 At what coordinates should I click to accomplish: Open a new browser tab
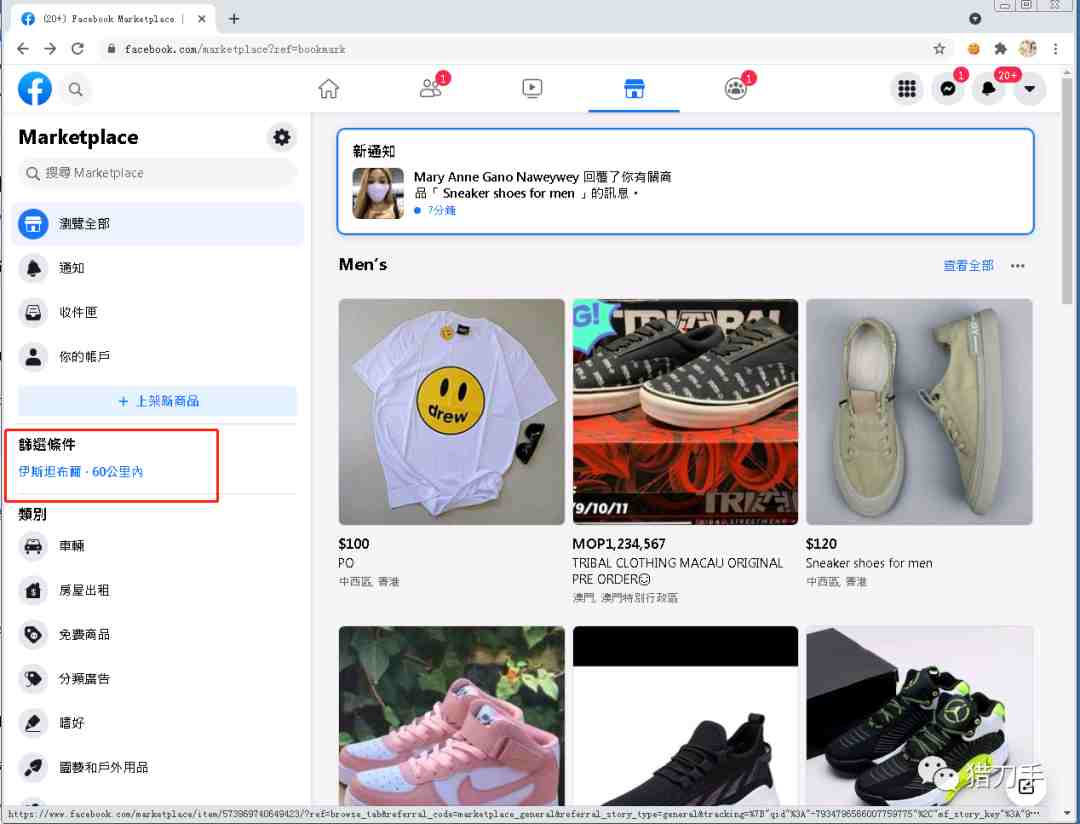click(234, 19)
